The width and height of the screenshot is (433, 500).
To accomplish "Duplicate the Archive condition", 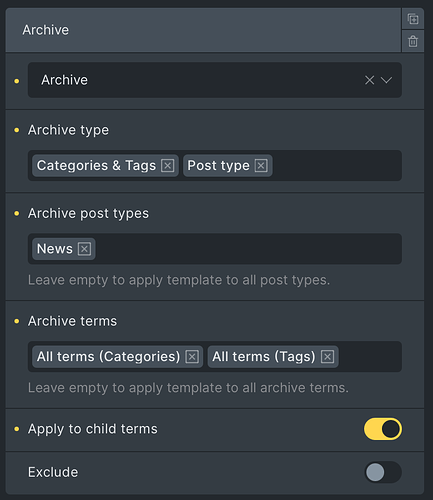I will [413, 19].
